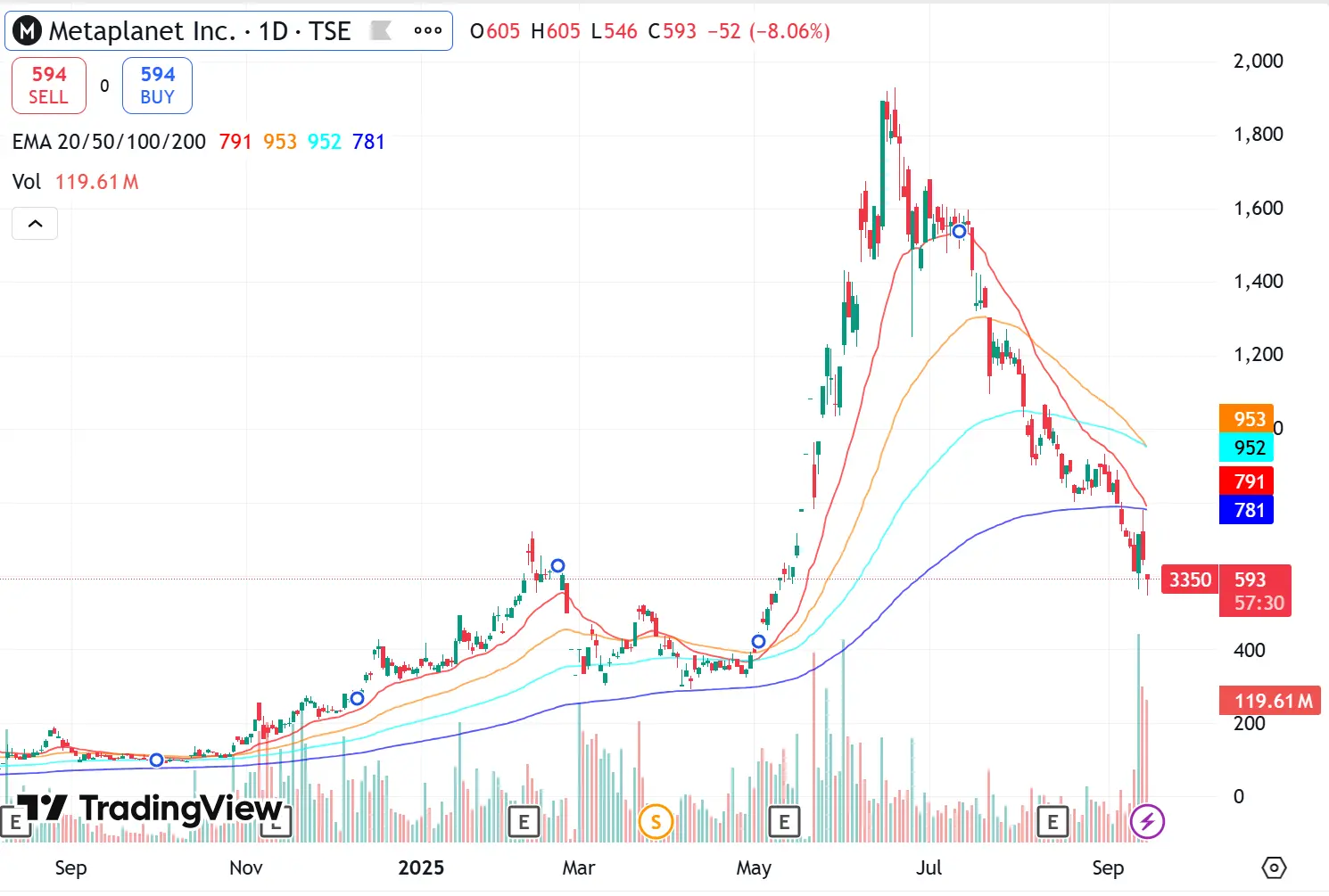The width and height of the screenshot is (1329, 896).
Task: Click the close value C593 in header
Action: [673, 31]
